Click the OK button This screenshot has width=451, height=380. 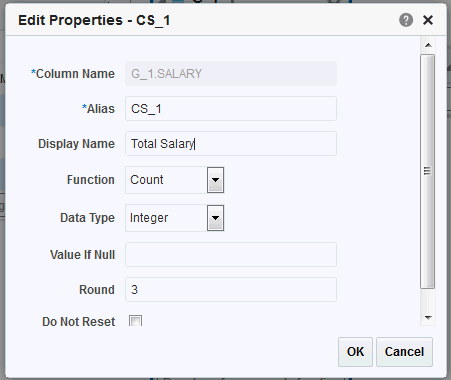(x=355, y=352)
